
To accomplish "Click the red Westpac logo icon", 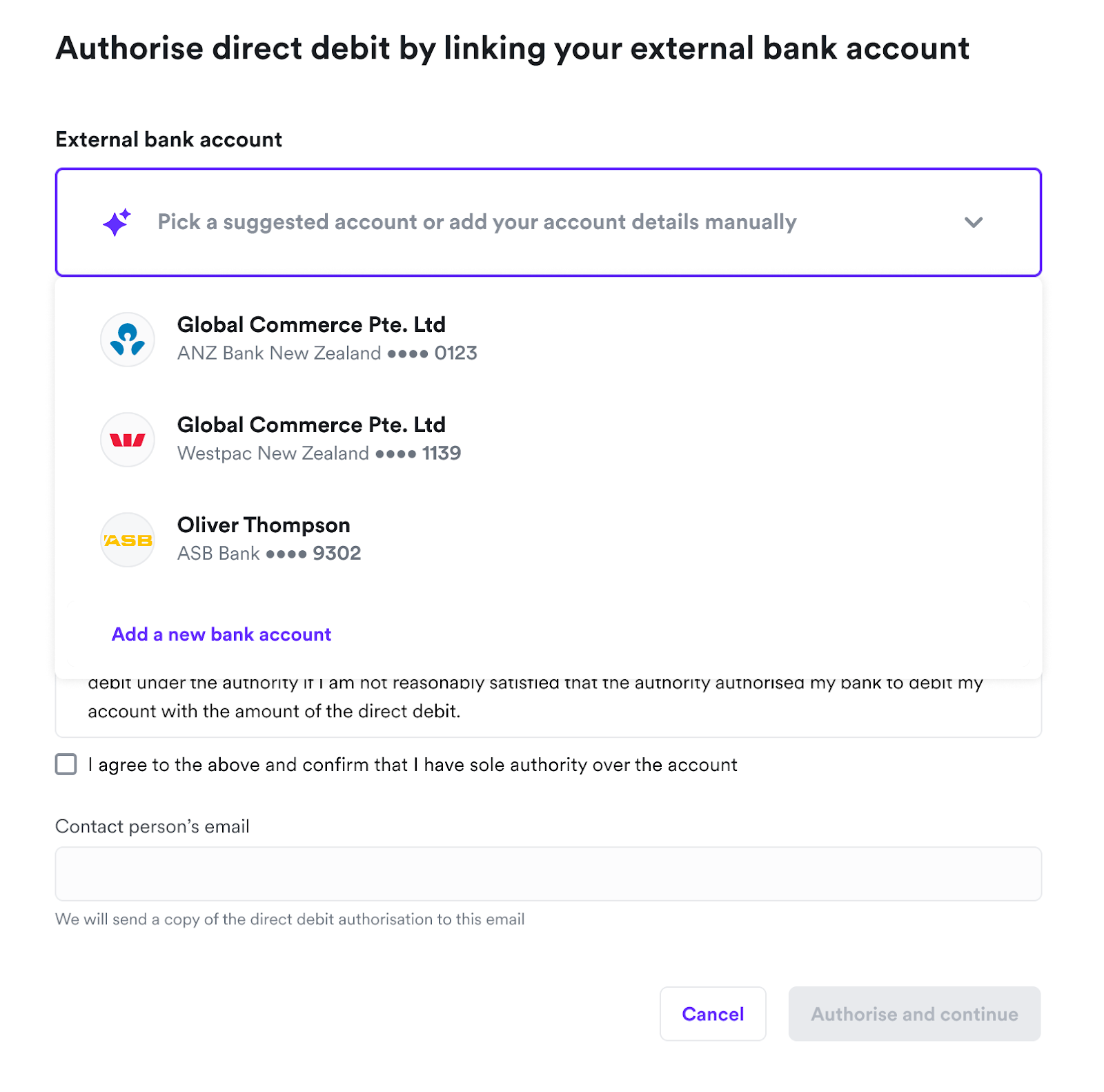I will click(128, 440).
